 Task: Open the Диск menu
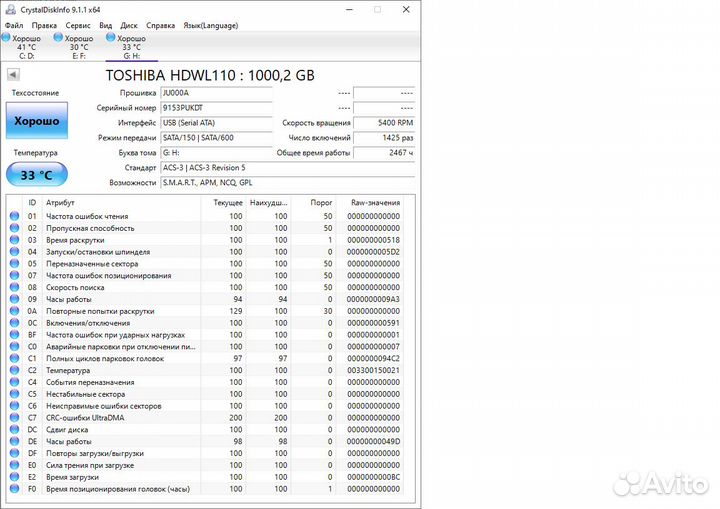129,25
